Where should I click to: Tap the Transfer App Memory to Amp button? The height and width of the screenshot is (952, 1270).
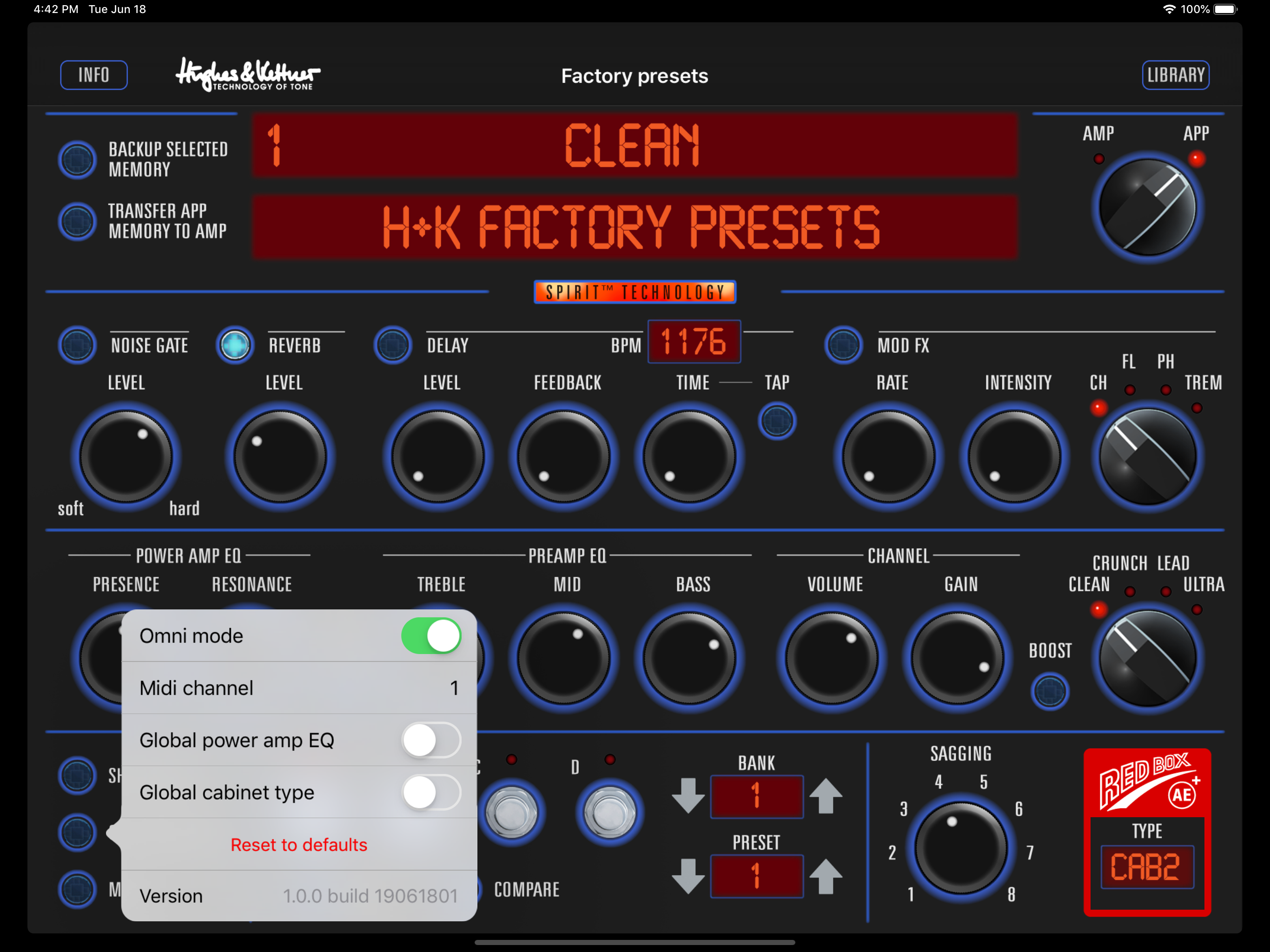coord(77,221)
